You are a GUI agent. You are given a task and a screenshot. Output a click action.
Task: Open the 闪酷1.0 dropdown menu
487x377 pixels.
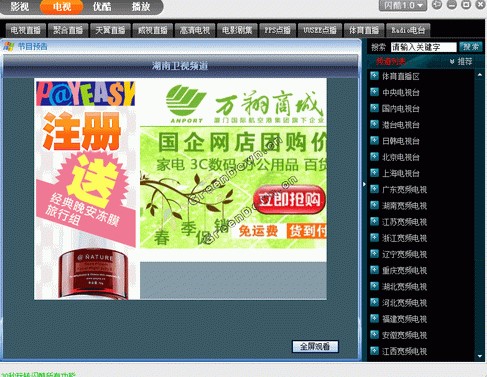point(403,5)
